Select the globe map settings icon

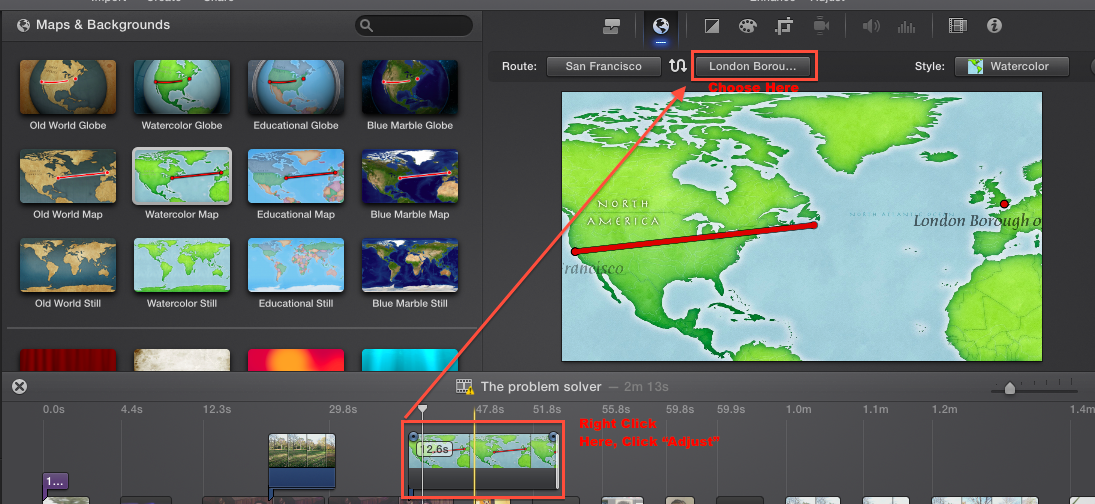pyautogui.click(x=661, y=26)
